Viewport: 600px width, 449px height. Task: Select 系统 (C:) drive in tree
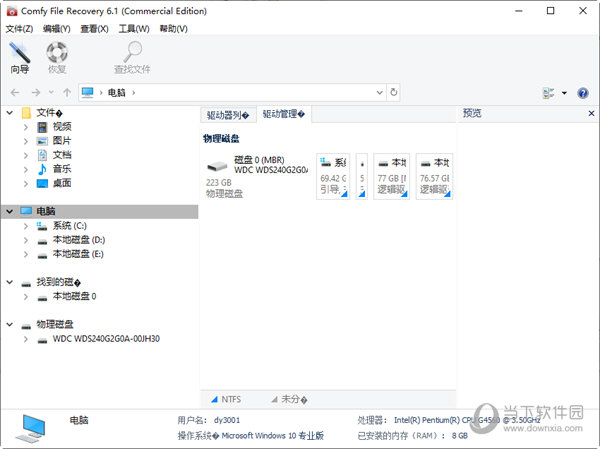click(x=70, y=226)
